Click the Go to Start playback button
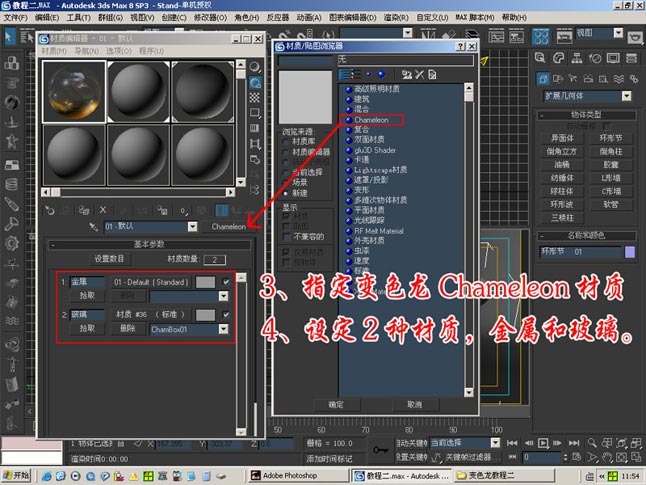 [x=512, y=443]
